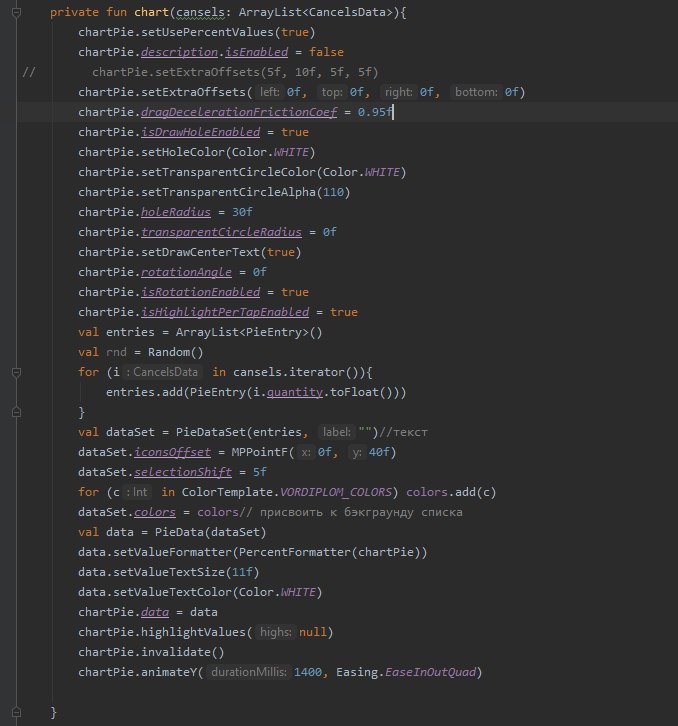Click 'WHITE' in setValueTextColor

pos(298,593)
